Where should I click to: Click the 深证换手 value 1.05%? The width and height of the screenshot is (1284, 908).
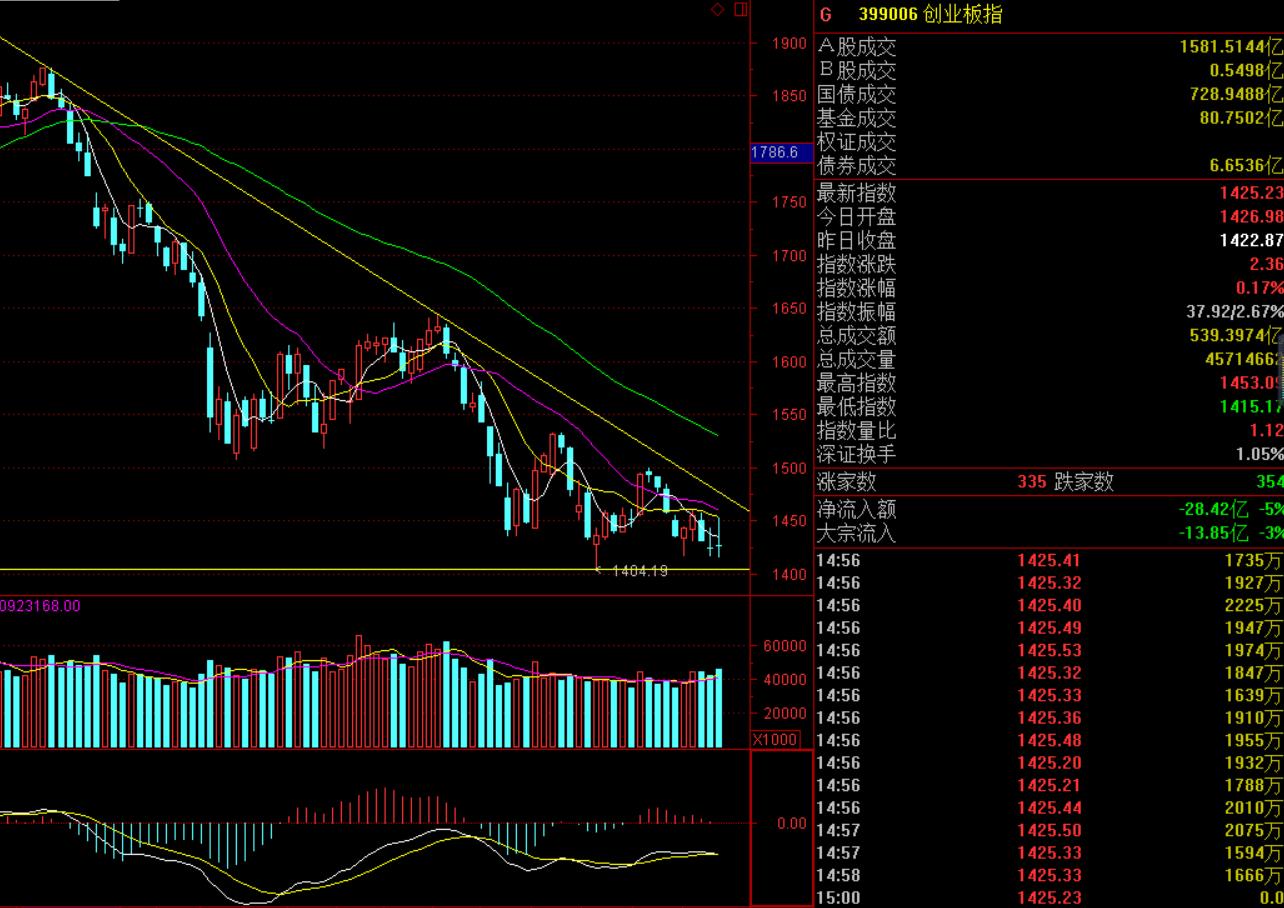click(x=1259, y=455)
